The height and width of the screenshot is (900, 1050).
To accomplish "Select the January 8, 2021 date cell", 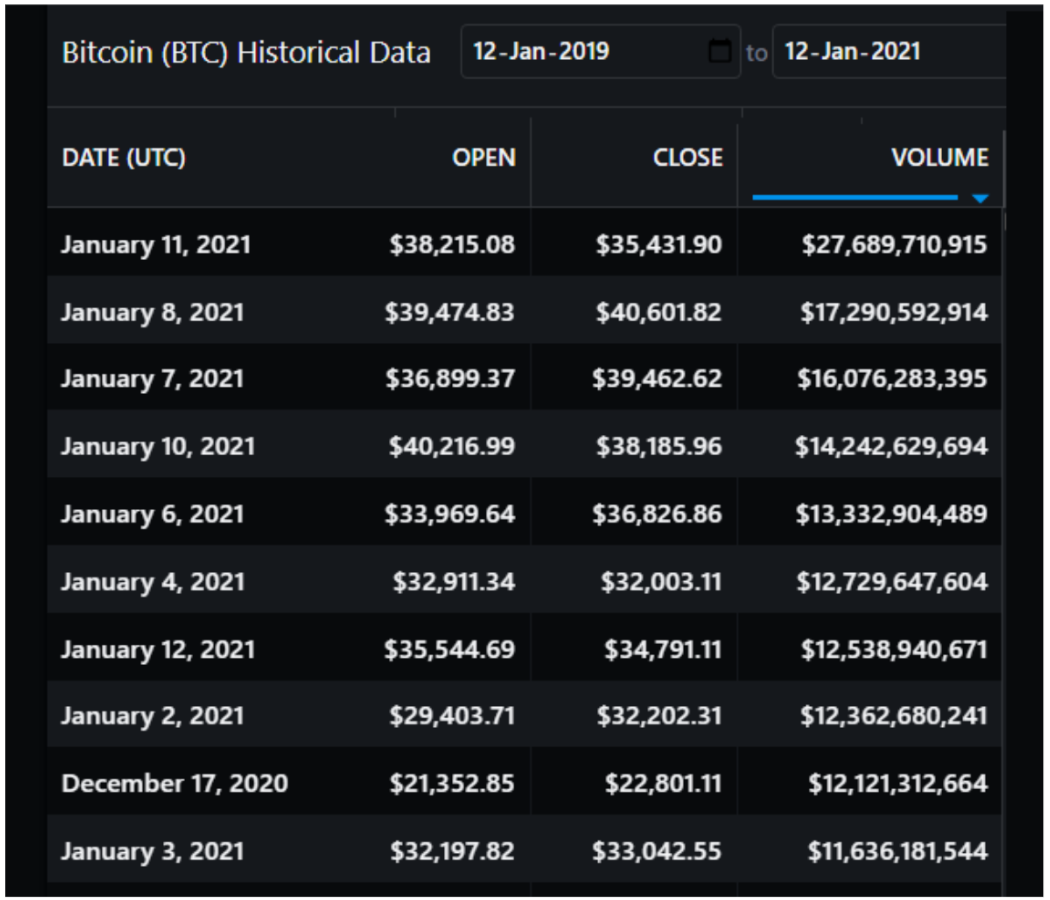I will (153, 312).
